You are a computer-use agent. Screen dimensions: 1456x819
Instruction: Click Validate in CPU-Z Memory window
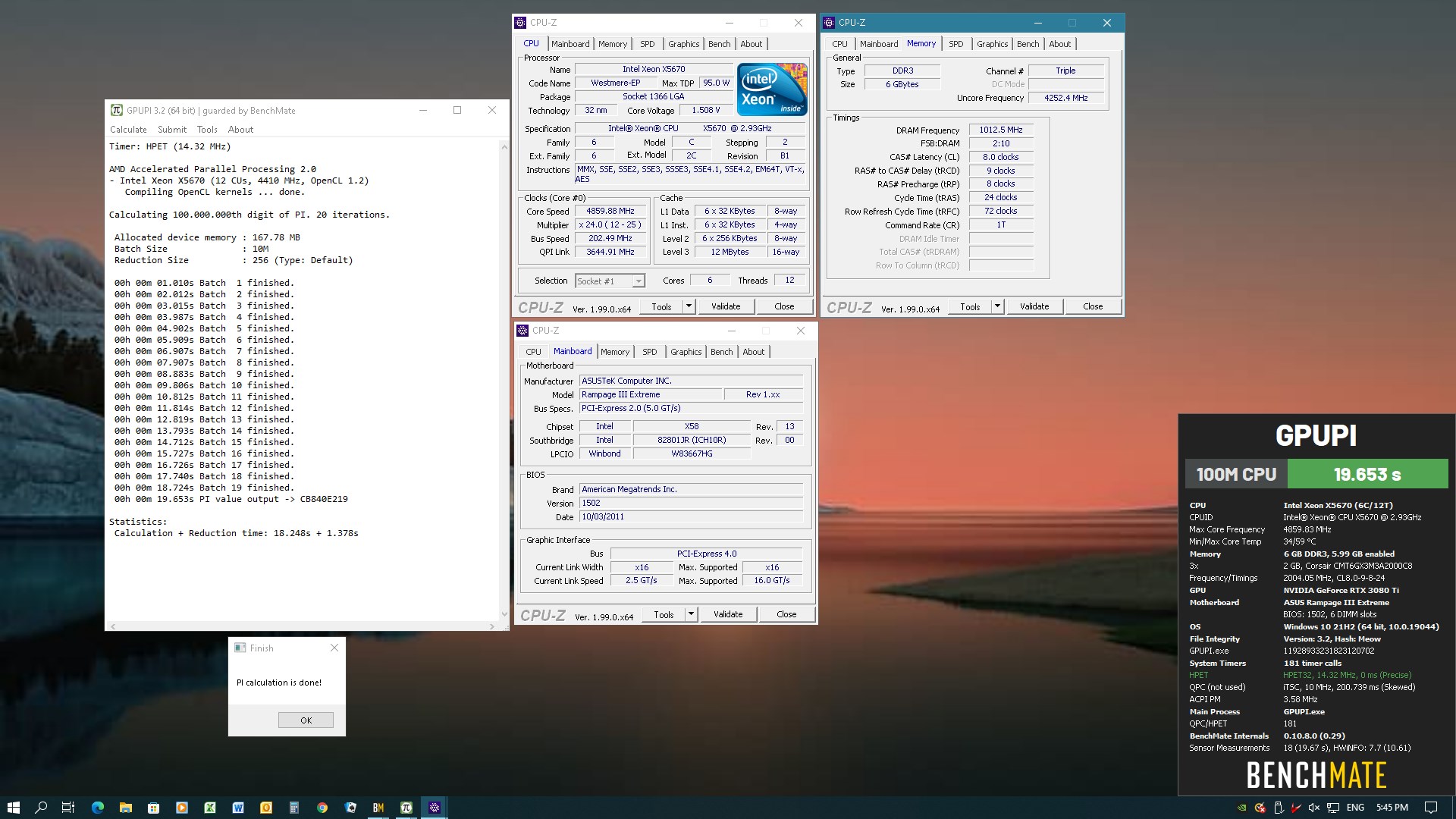(1034, 306)
